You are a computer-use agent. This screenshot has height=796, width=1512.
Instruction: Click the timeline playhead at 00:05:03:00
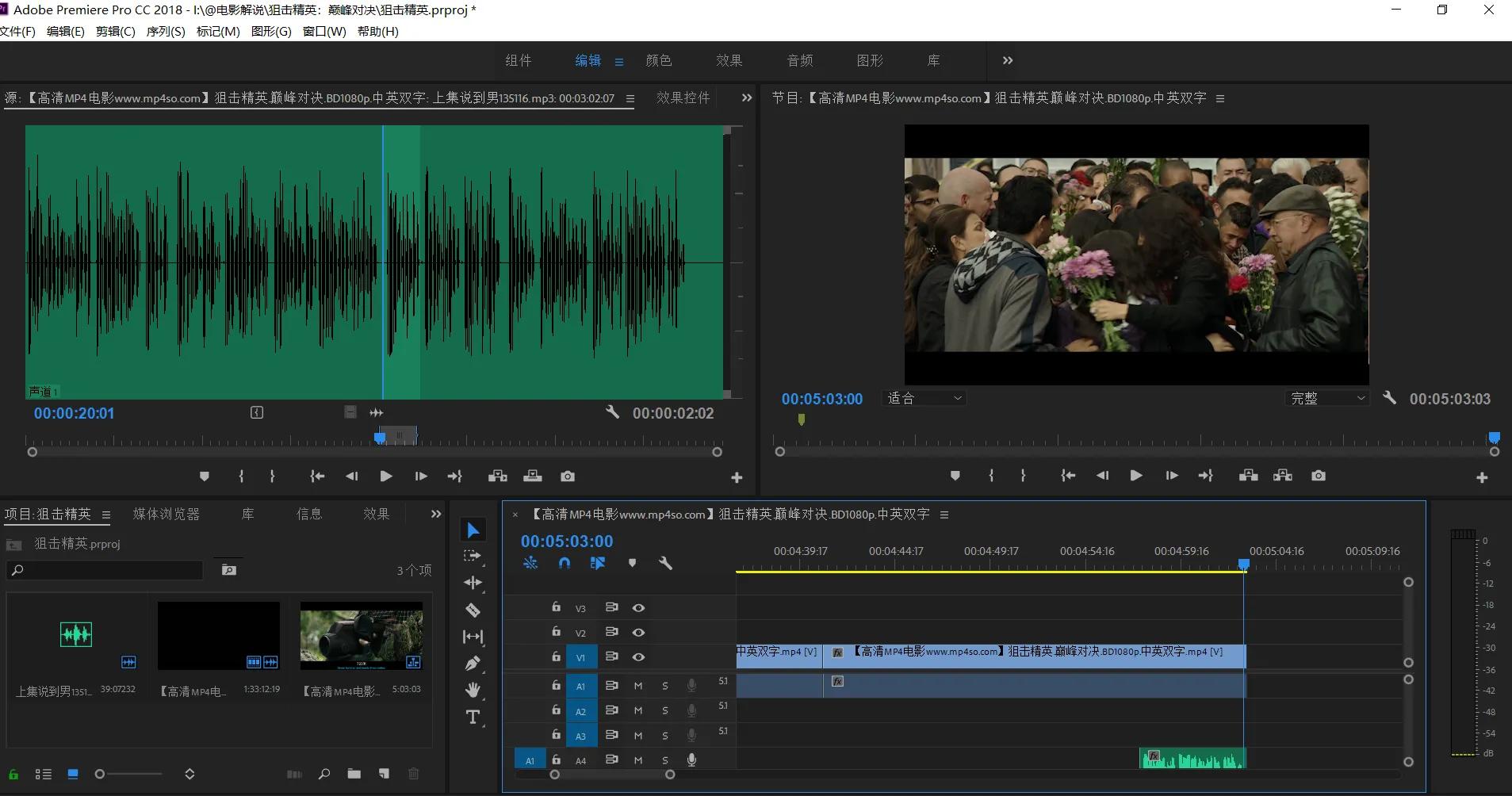click(1244, 564)
